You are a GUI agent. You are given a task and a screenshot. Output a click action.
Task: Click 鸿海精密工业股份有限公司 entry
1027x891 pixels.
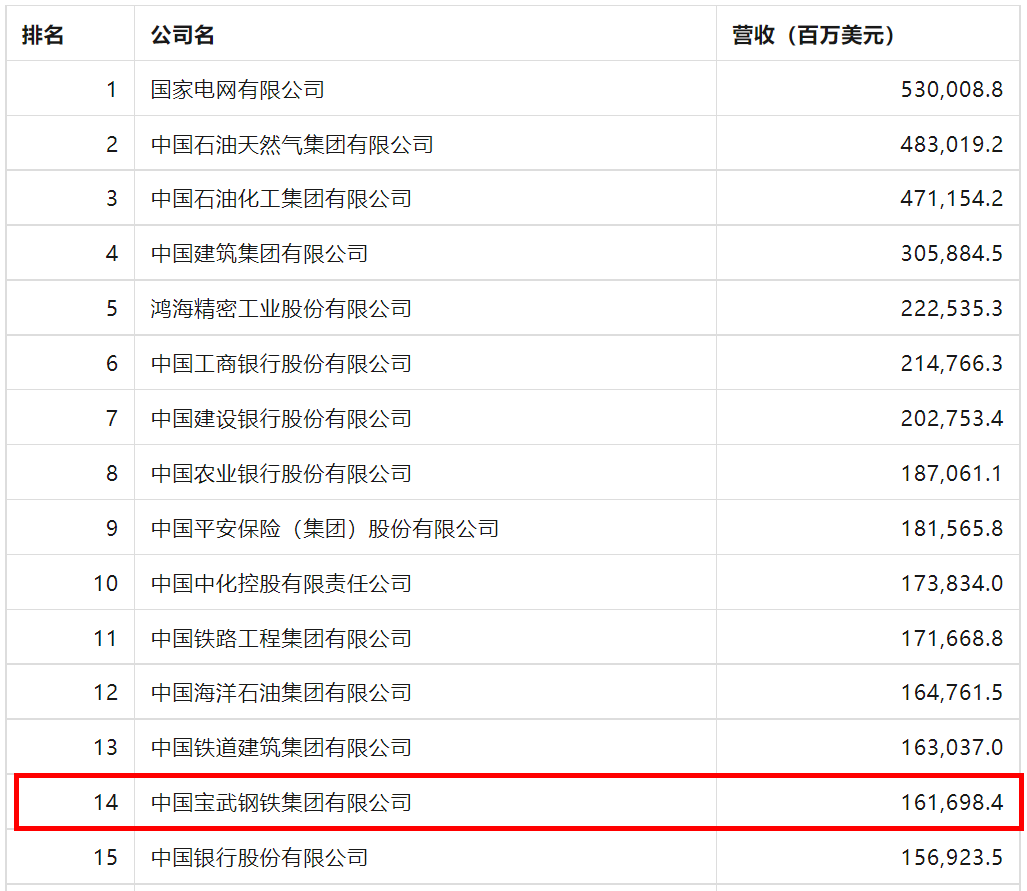[x=281, y=309]
